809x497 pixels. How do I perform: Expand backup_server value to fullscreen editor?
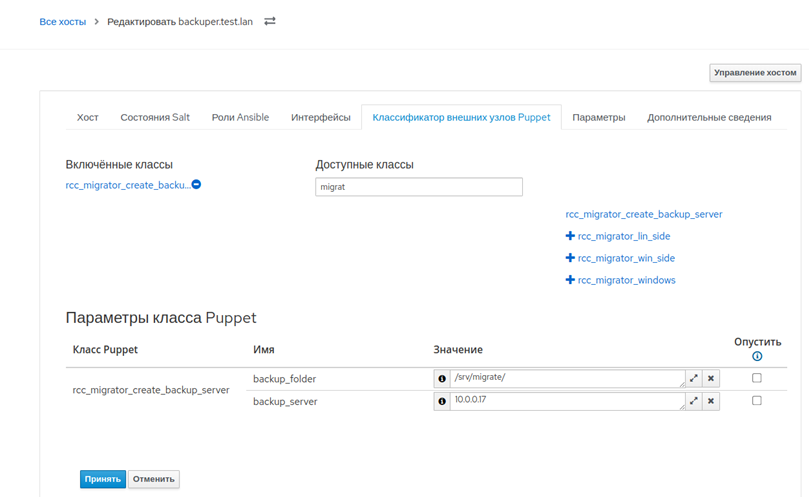tap(693, 401)
